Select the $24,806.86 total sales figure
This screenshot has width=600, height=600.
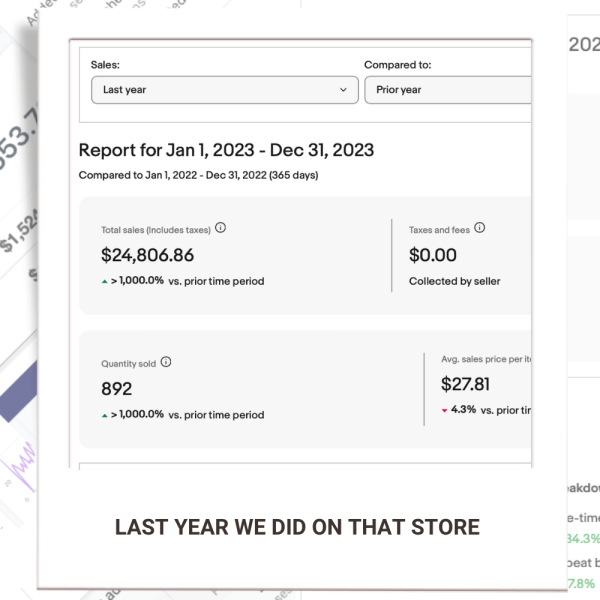pos(148,255)
